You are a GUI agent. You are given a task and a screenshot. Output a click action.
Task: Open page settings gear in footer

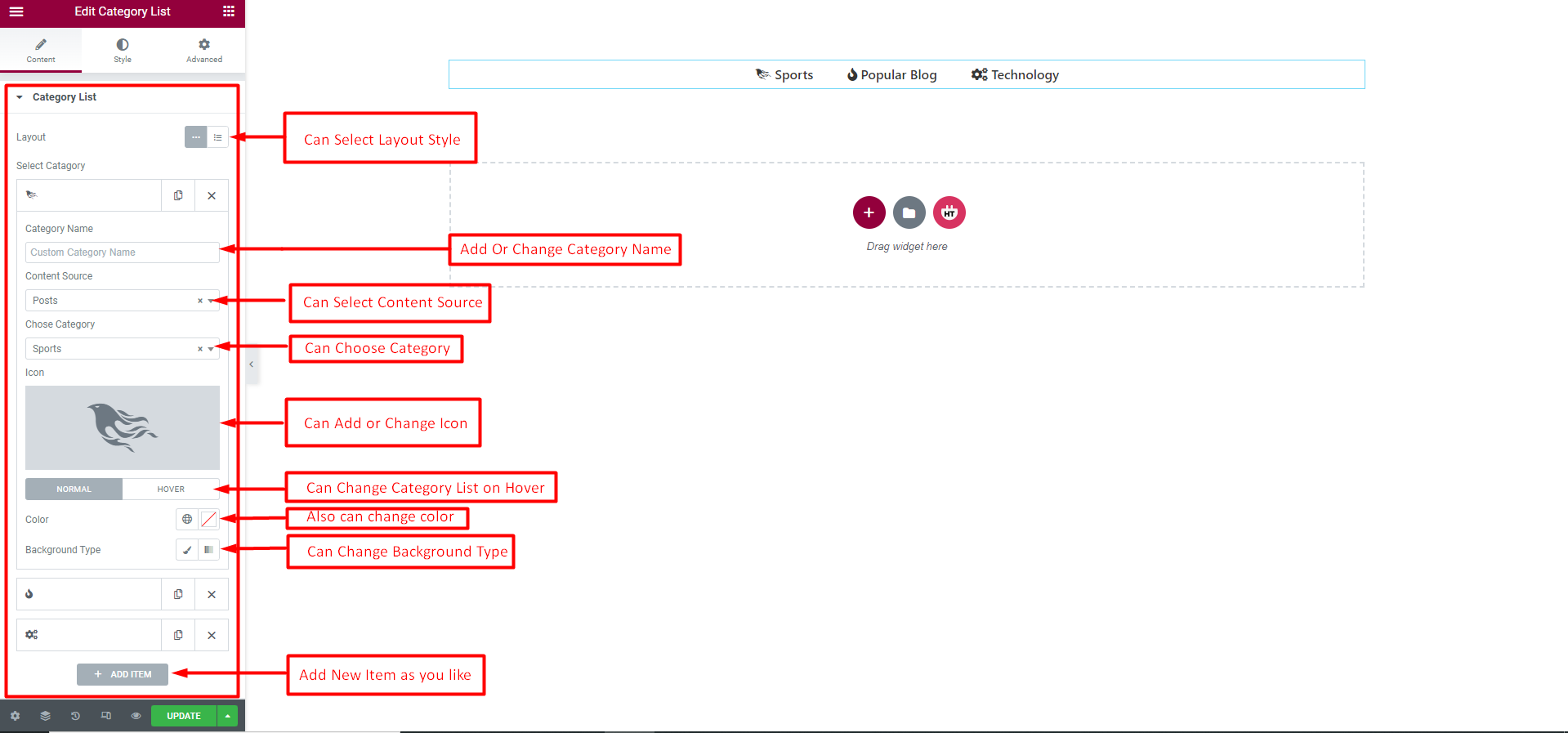point(15,716)
